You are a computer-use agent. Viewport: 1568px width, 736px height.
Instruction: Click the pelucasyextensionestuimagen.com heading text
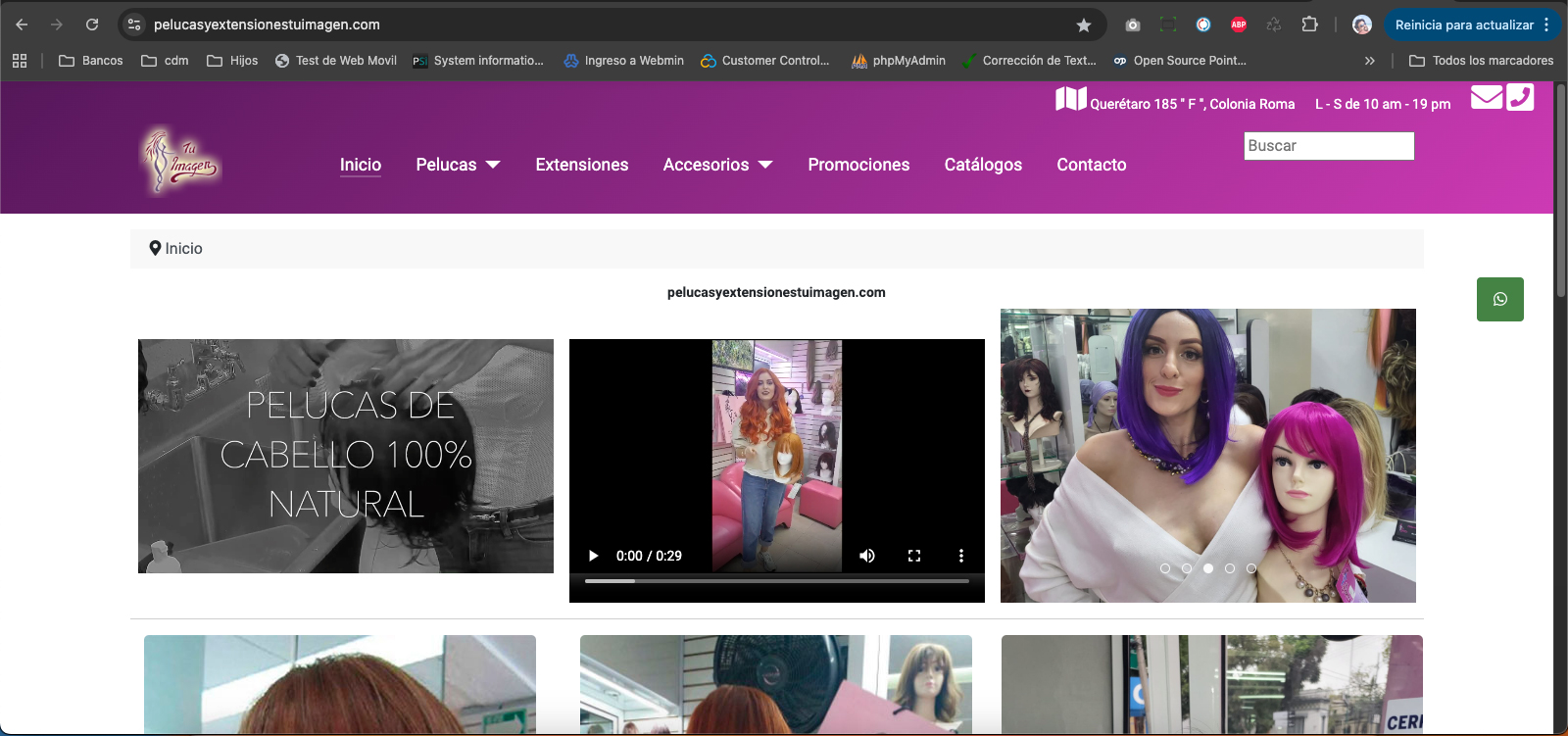click(x=776, y=292)
